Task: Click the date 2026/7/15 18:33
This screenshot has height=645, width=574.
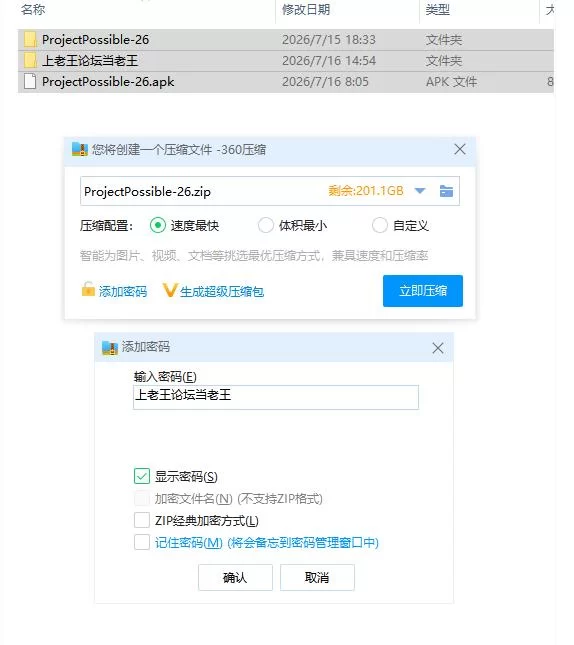Action: pyautogui.click(x=329, y=39)
